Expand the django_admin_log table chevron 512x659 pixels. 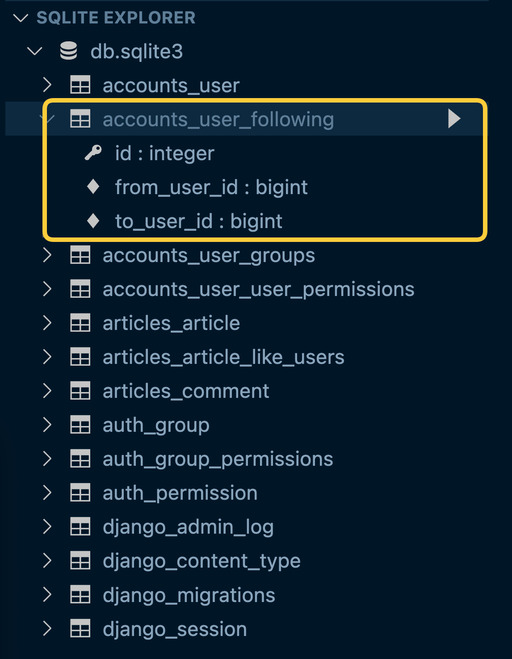[47, 527]
